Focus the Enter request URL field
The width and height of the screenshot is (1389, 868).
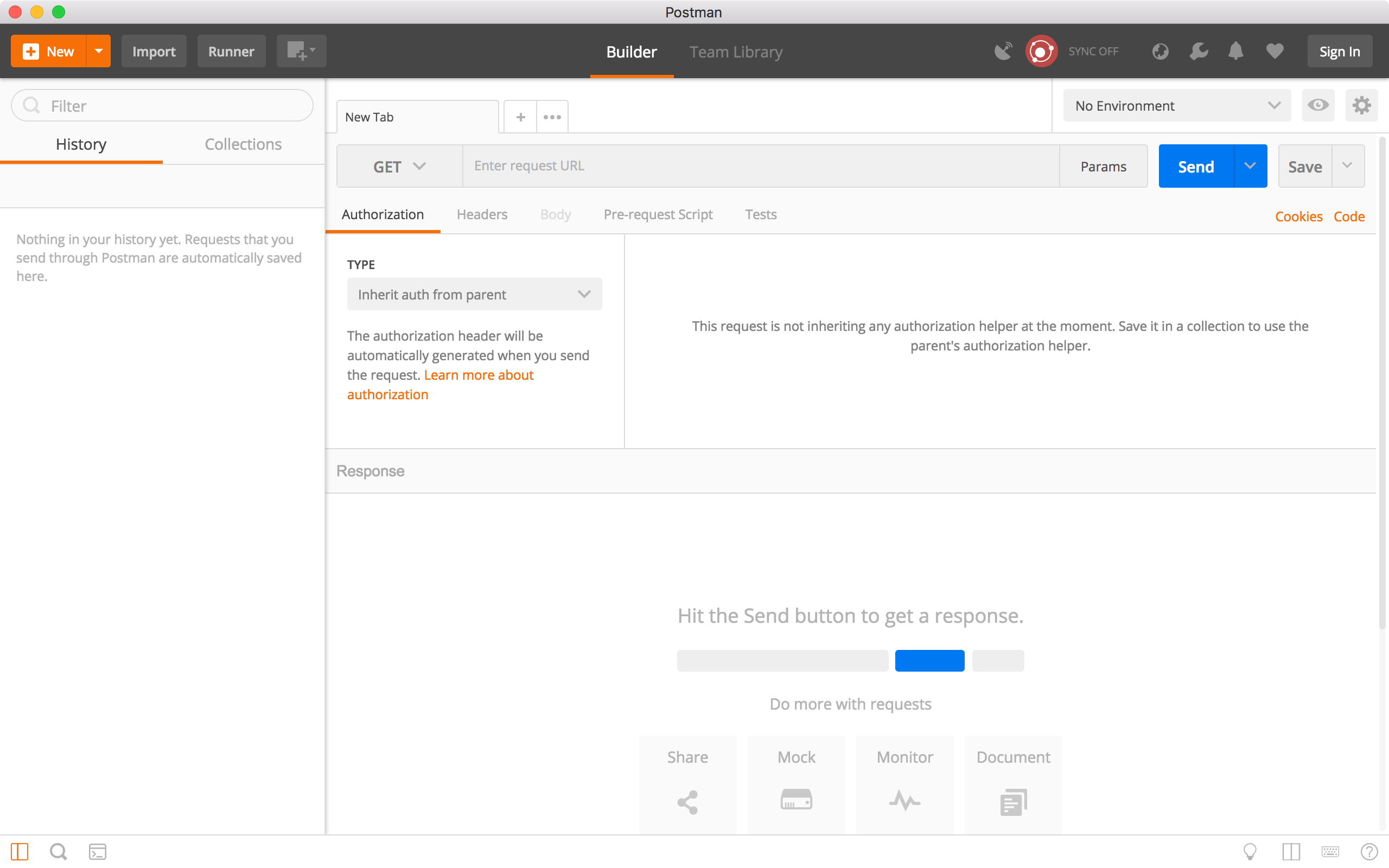(761, 166)
